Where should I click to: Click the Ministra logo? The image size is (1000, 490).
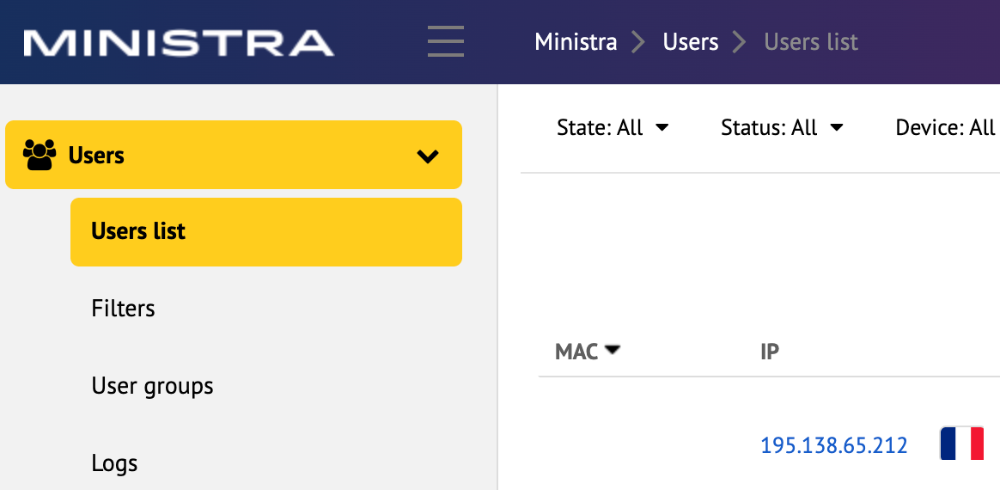click(179, 43)
